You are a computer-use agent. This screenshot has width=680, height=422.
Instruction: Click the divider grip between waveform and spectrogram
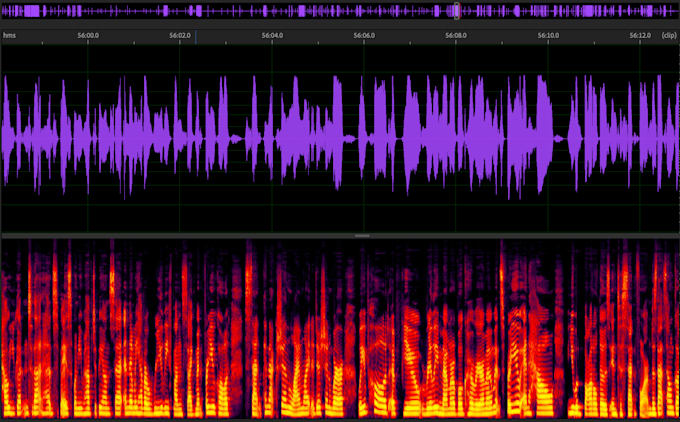click(362, 236)
